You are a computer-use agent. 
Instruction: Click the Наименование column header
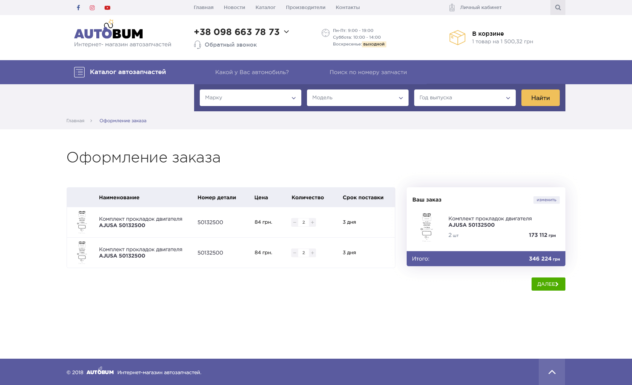119,198
